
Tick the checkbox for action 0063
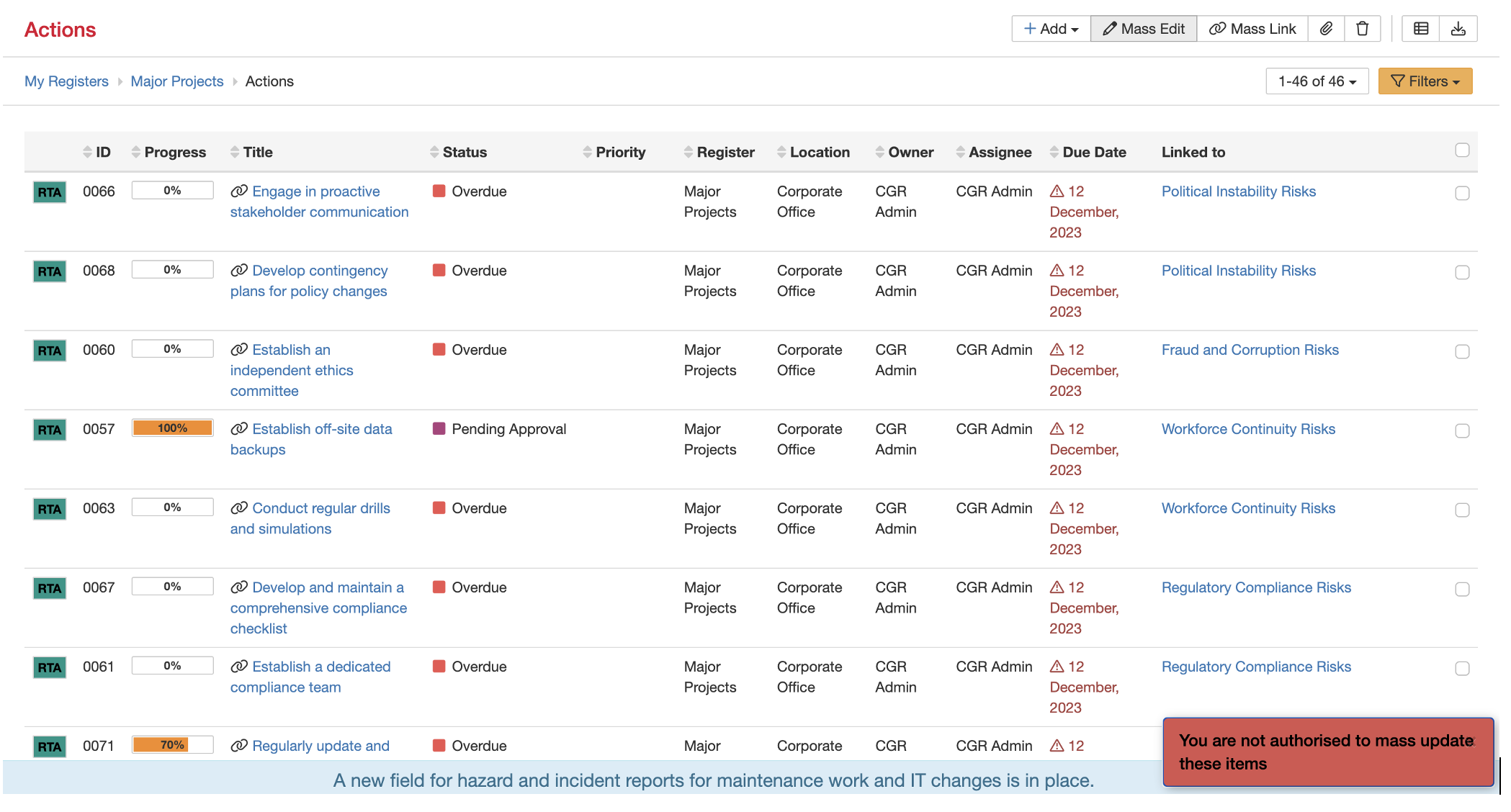[x=1462, y=510]
